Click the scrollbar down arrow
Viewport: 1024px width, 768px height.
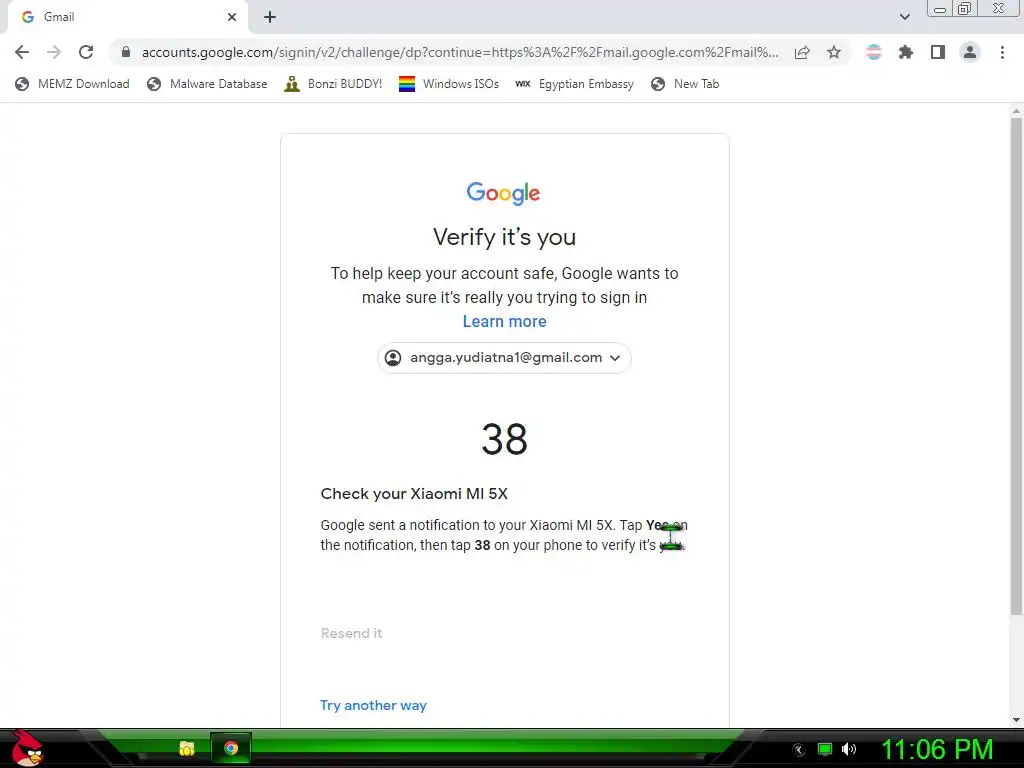1016,720
